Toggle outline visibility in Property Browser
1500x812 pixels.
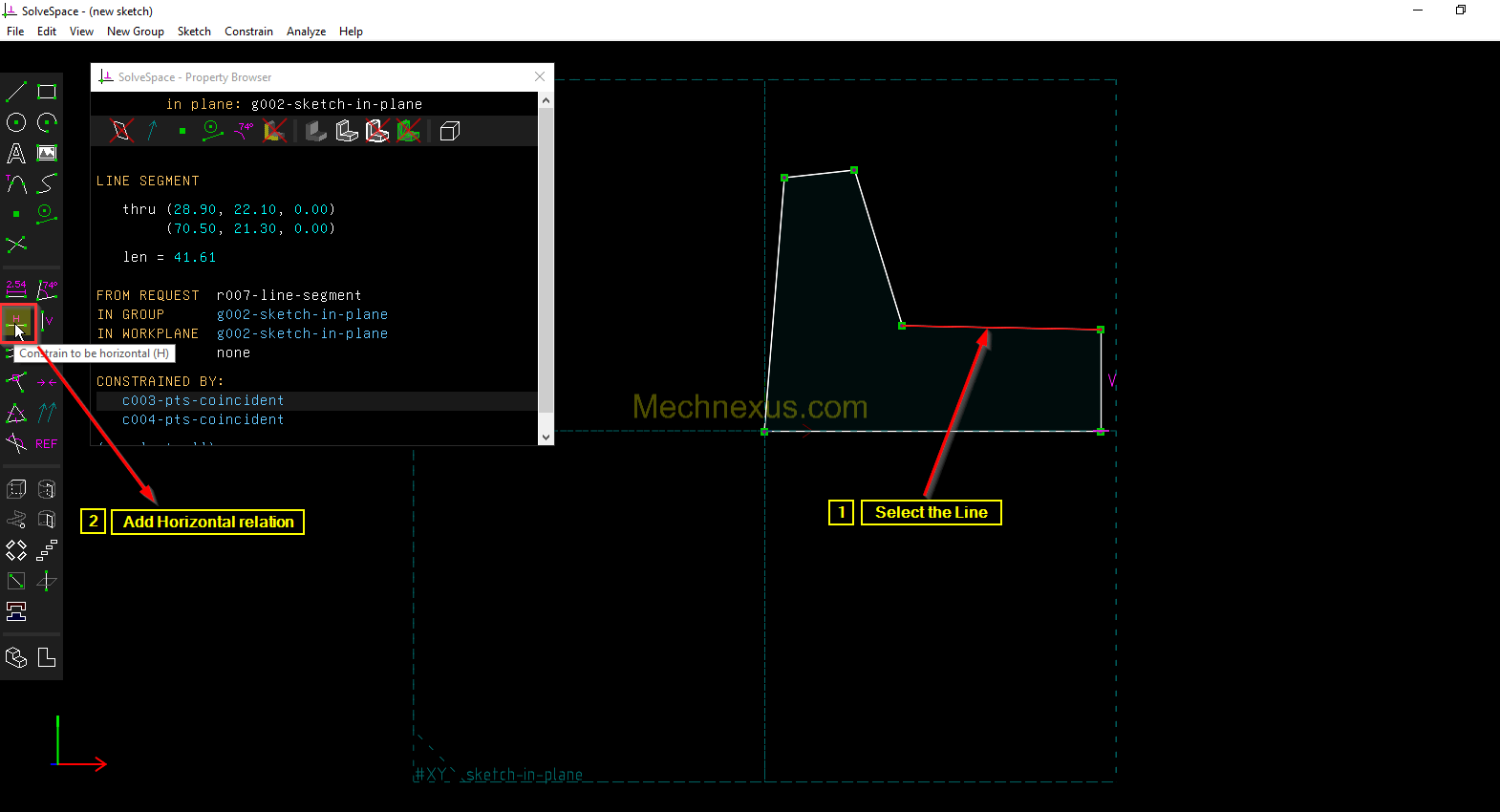coord(377,131)
